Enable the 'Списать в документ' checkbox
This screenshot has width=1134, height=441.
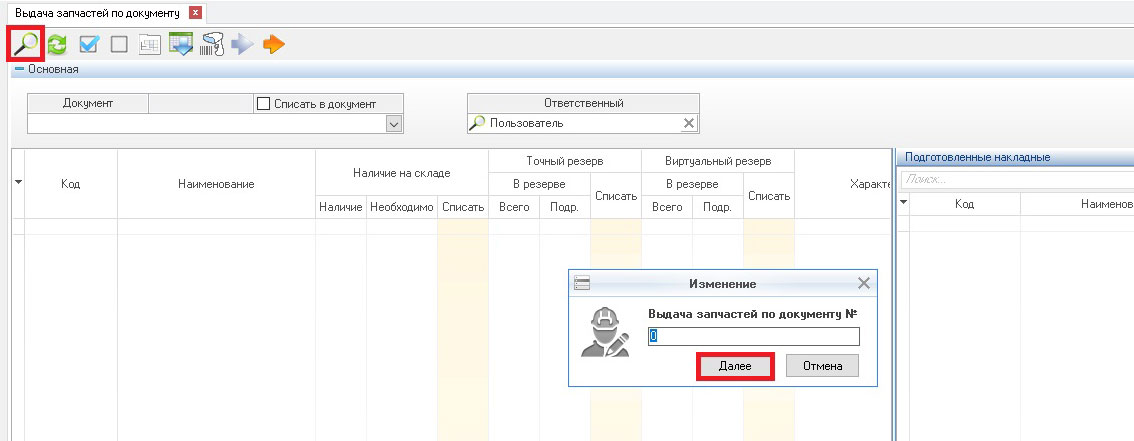[x=264, y=103]
